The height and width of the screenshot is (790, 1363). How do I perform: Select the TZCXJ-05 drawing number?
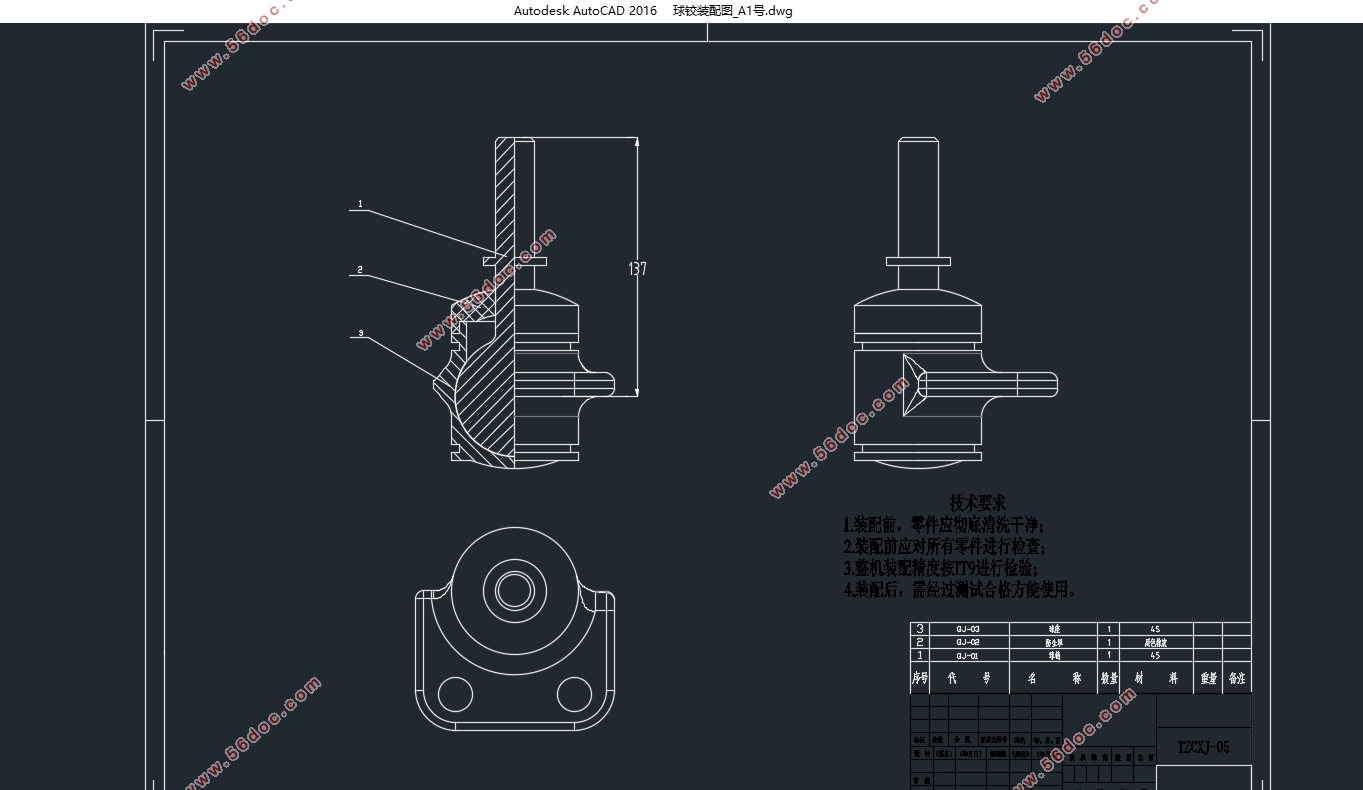(x=1203, y=747)
